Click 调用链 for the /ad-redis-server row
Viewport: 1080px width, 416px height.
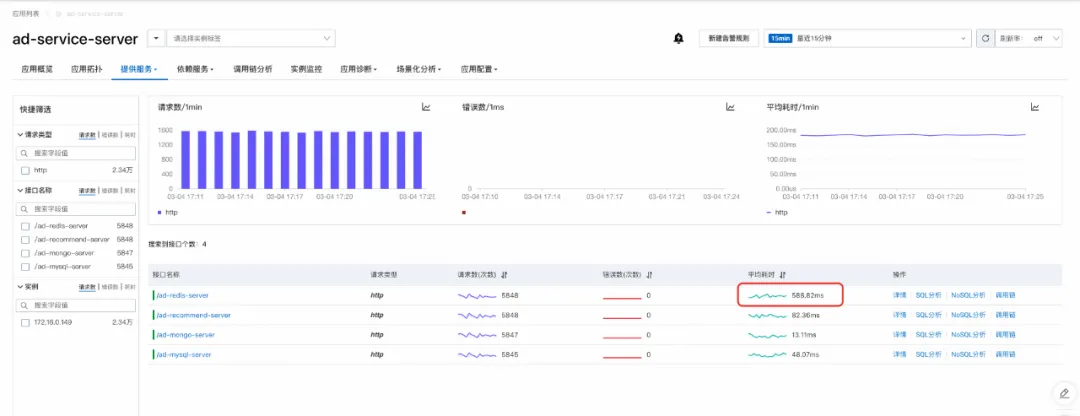click(x=1005, y=295)
